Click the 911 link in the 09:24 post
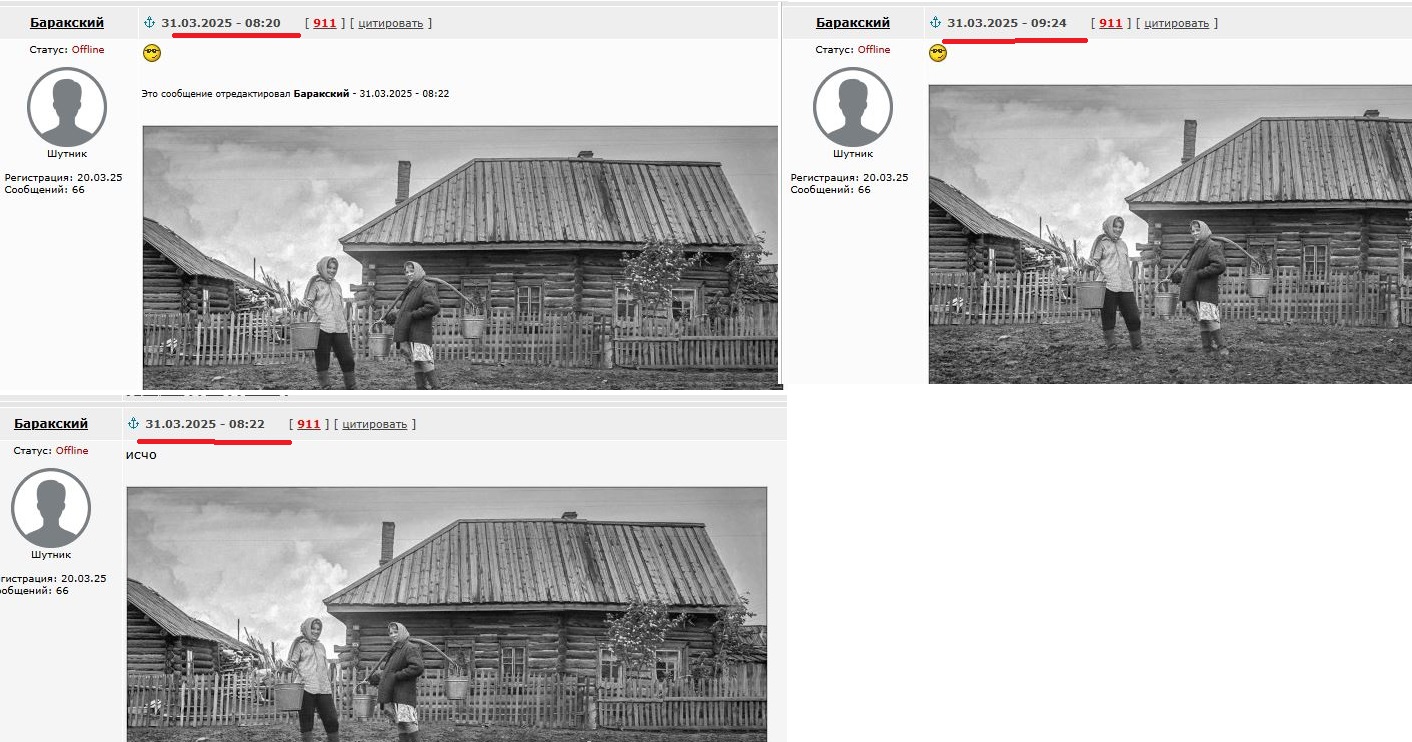Viewport: 1412px width, 742px height. pyautogui.click(x=1110, y=23)
